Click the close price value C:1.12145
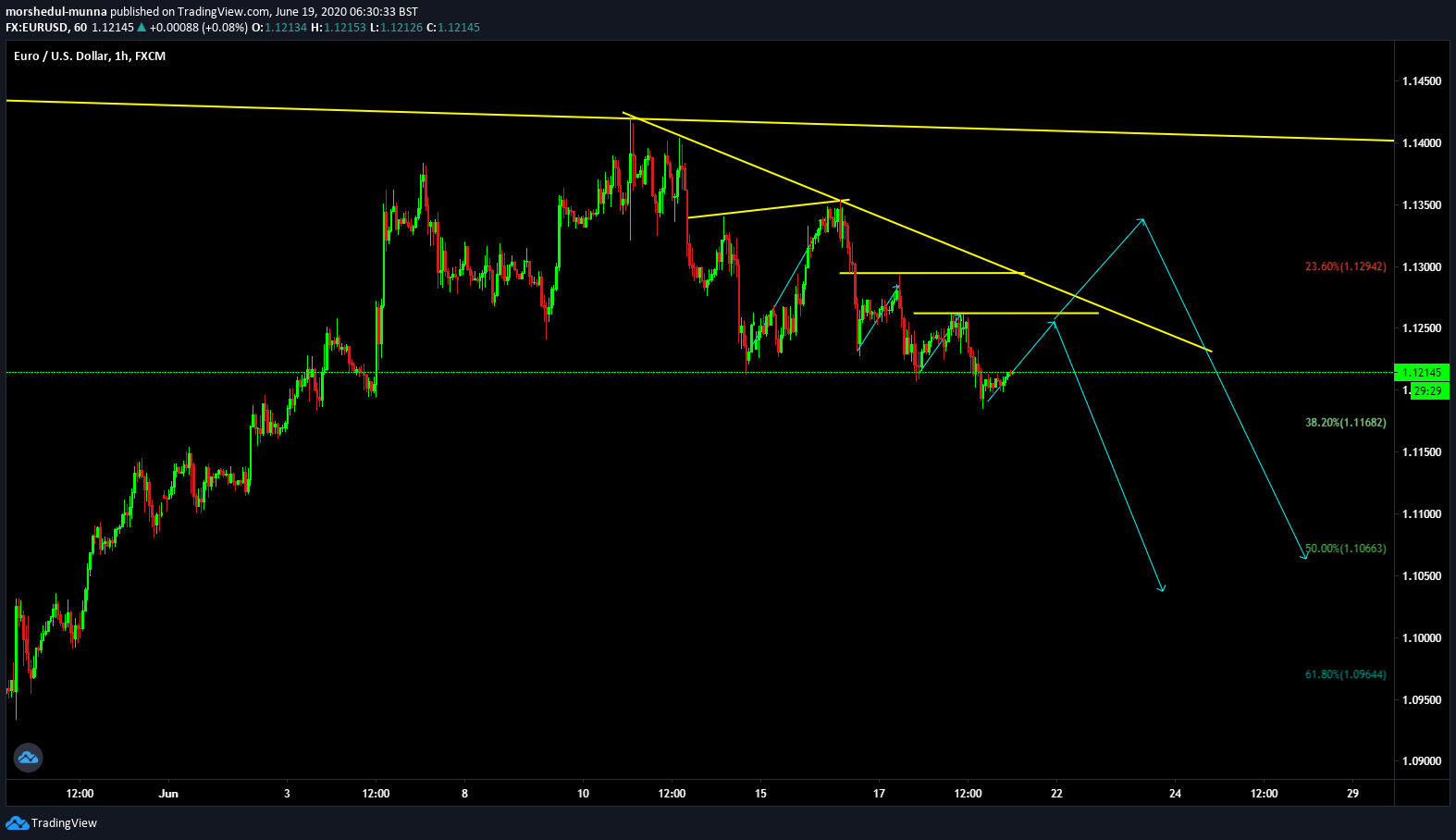This screenshot has height=840, width=1456. 453,28
